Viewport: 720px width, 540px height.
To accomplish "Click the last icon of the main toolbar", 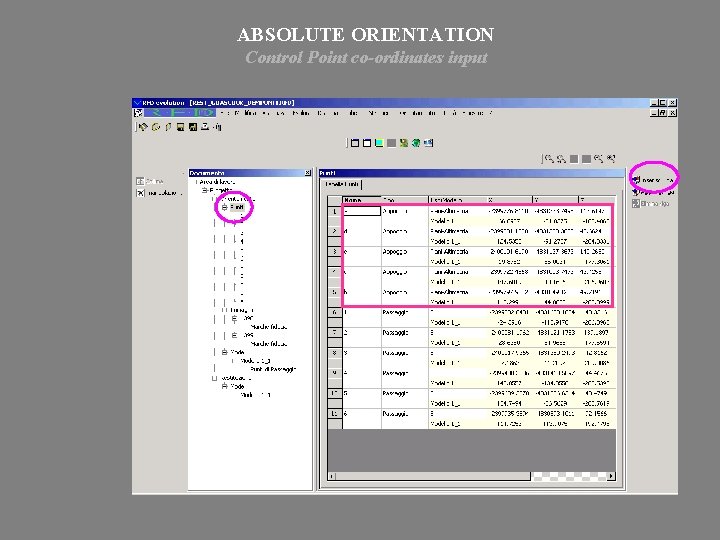I will [218, 127].
